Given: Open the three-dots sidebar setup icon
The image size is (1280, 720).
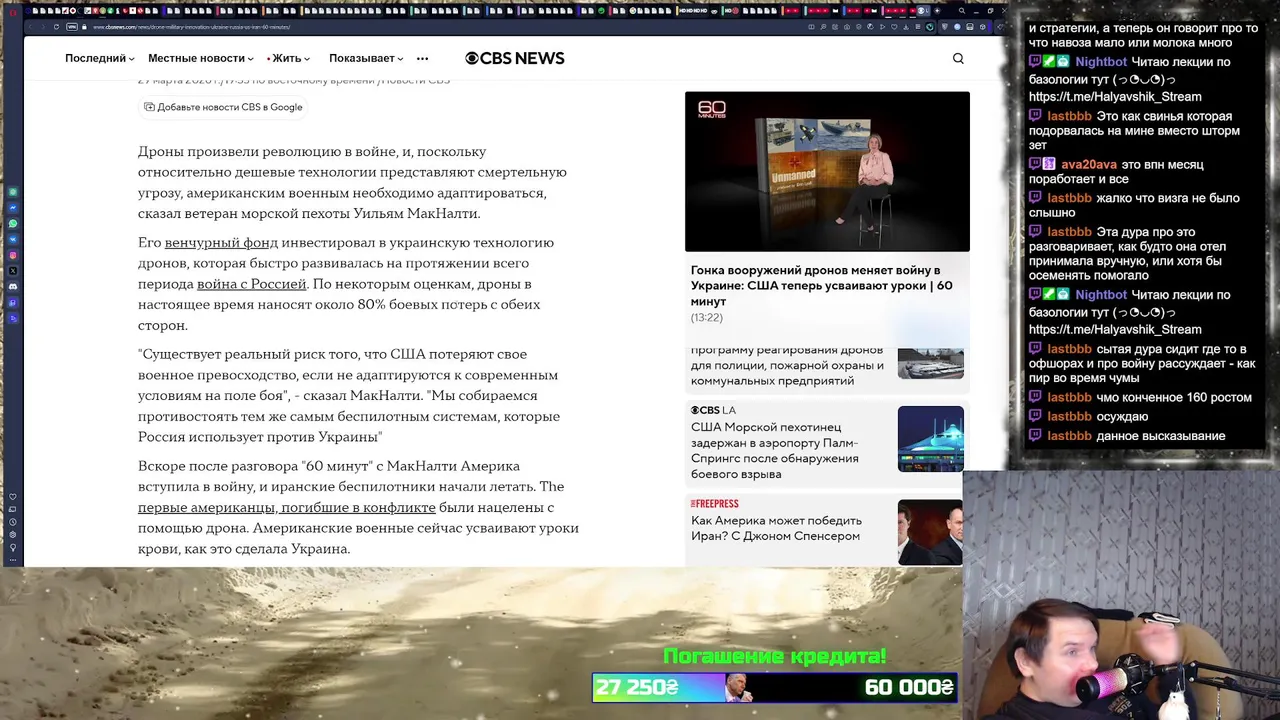Looking at the screenshot, I should (x=13, y=560).
